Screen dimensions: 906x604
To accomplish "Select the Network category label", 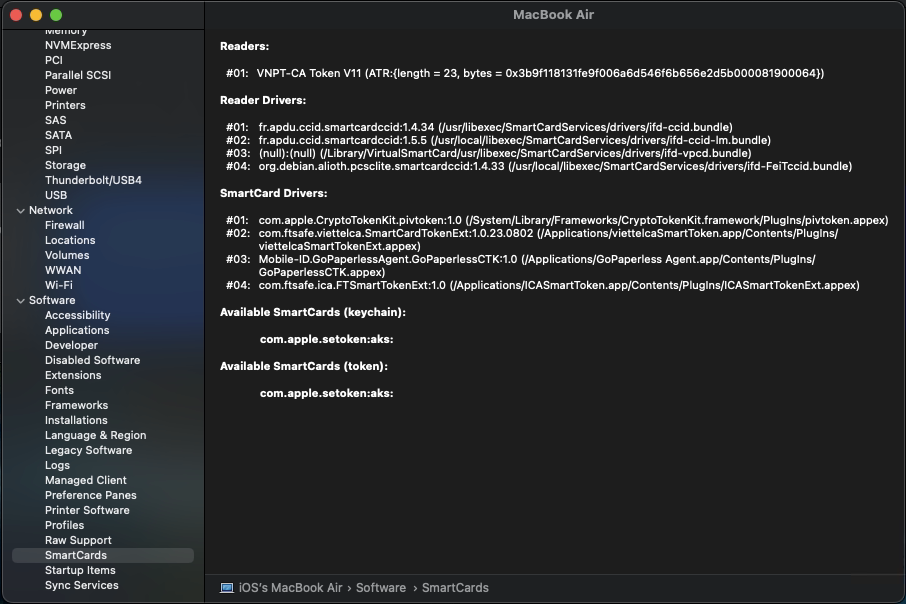I will [51, 210].
